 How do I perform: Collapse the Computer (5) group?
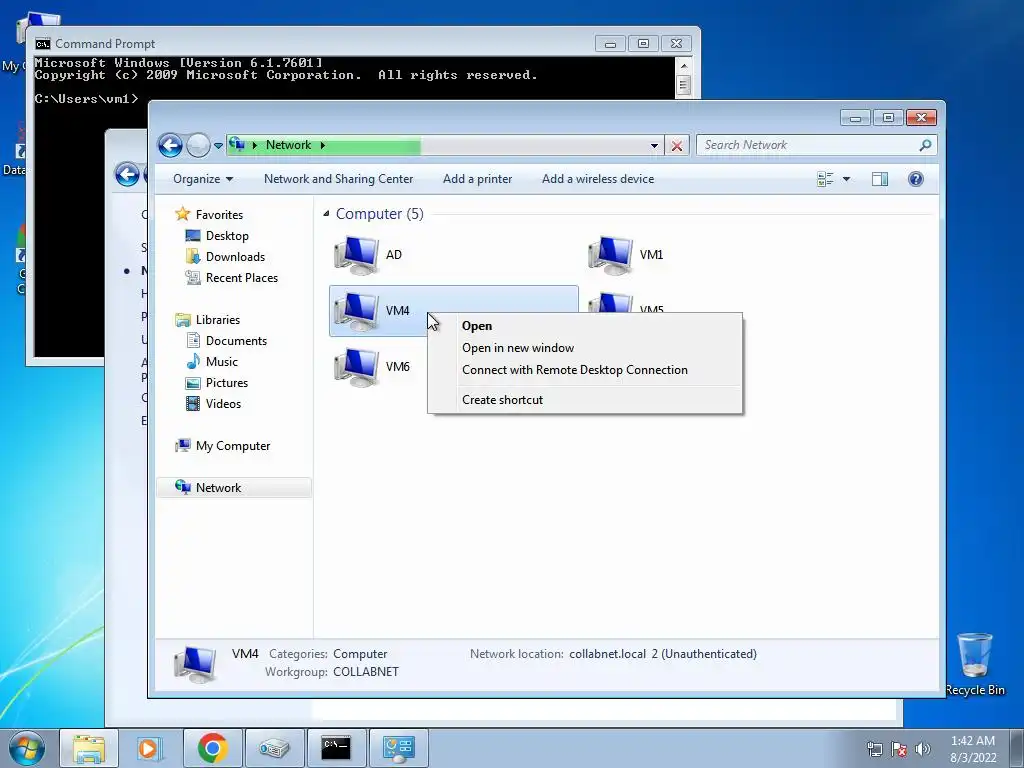(326, 214)
